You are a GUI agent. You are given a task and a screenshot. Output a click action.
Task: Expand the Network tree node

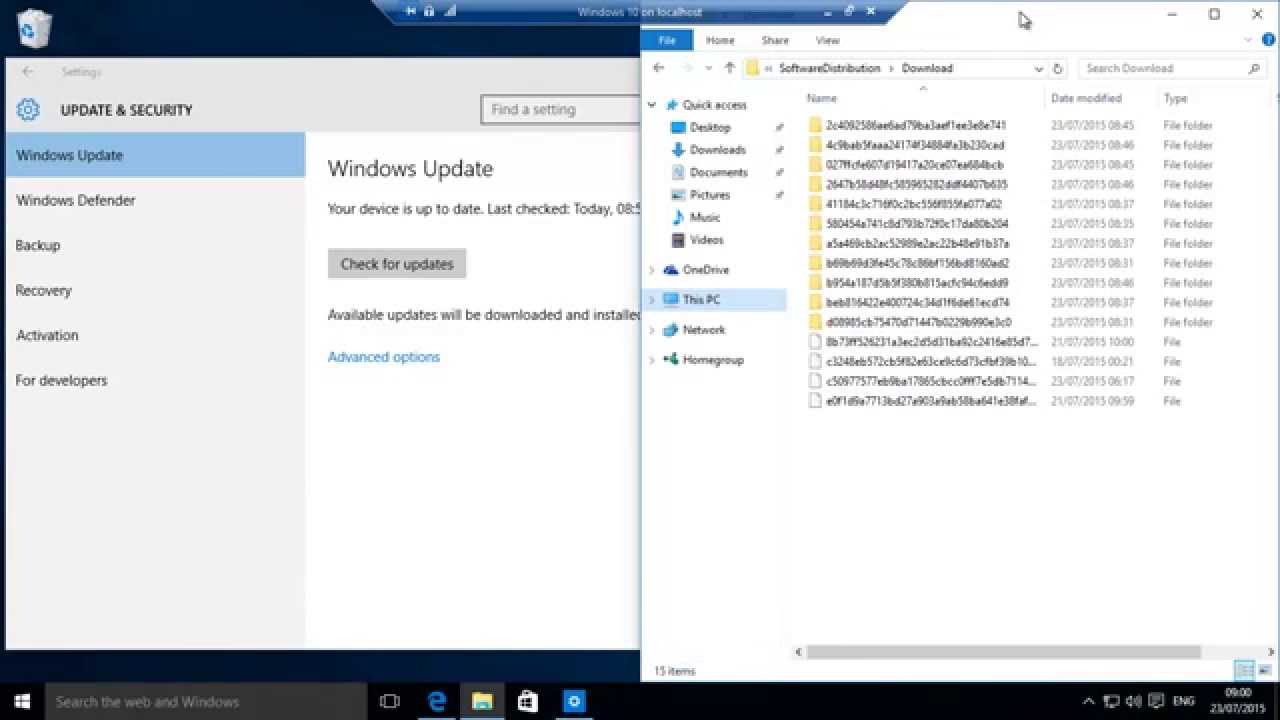(652, 330)
